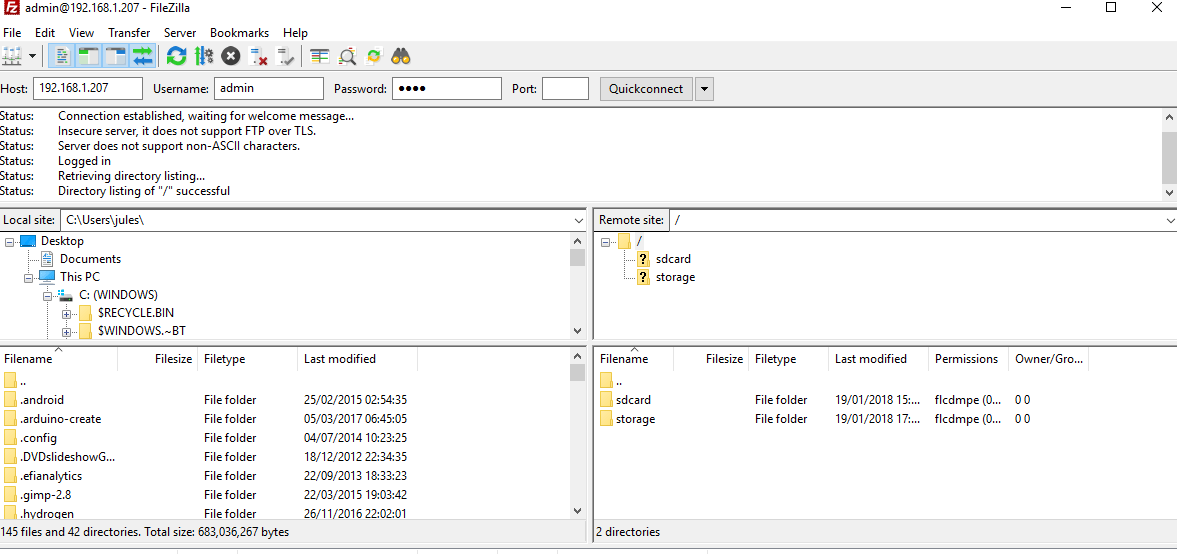1177x554 pixels.
Task: Open the Site Manager icon
Action: coord(13,56)
